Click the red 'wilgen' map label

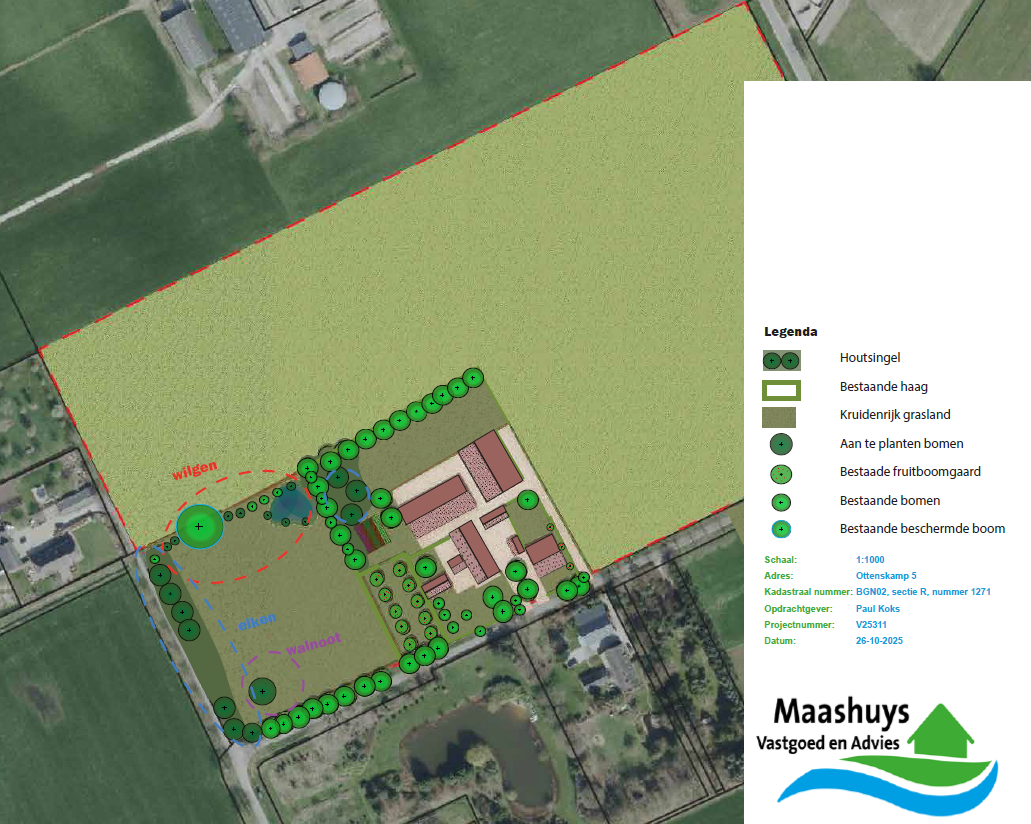click(195, 470)
